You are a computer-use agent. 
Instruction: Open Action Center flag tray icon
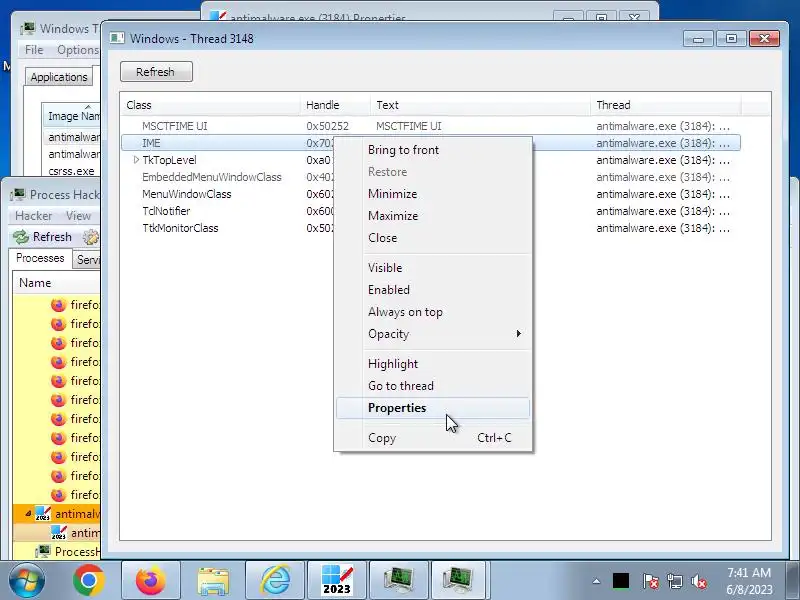click(x=650, y=581)
